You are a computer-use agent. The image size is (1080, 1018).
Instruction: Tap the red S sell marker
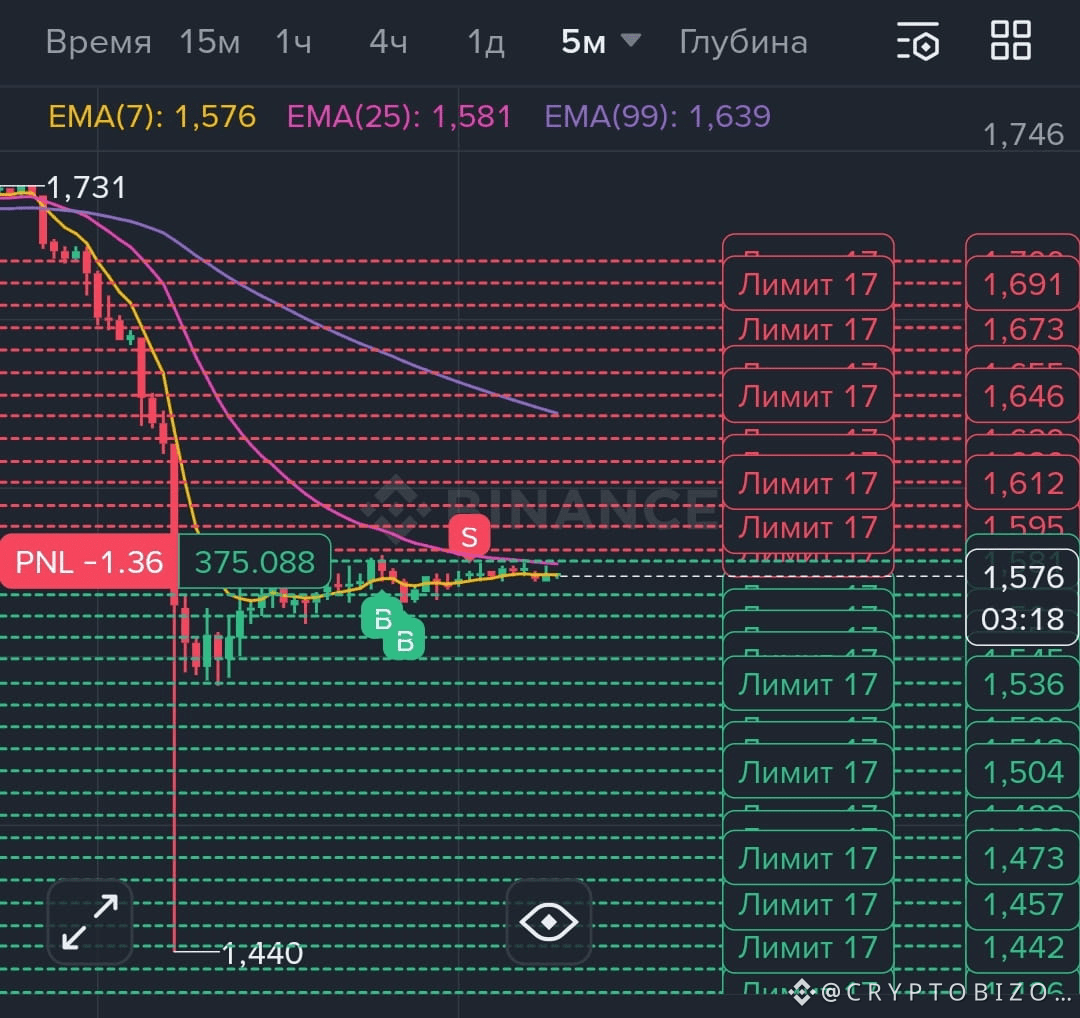pyautogui.click(x=469, y=537)
